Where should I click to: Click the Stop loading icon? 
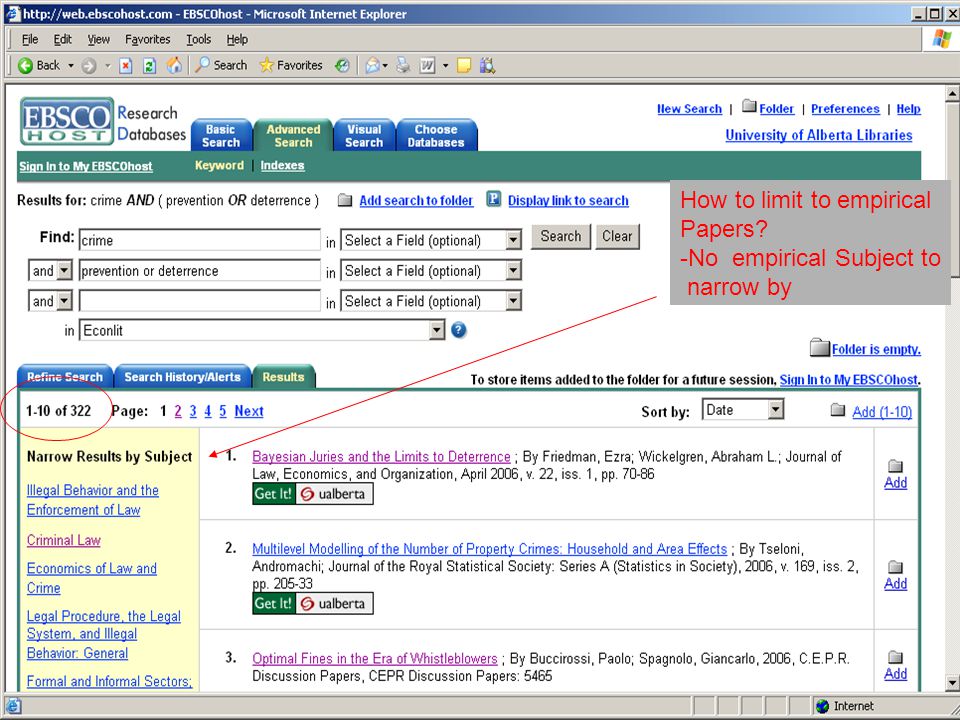[x=126, y=66]
